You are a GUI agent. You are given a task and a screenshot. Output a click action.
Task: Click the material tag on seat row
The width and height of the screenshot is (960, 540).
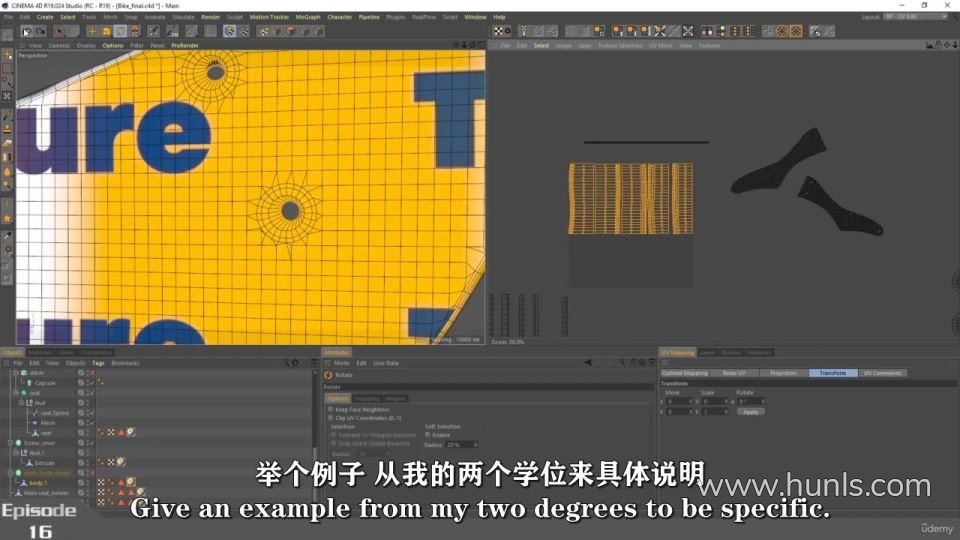coord(131,432)
